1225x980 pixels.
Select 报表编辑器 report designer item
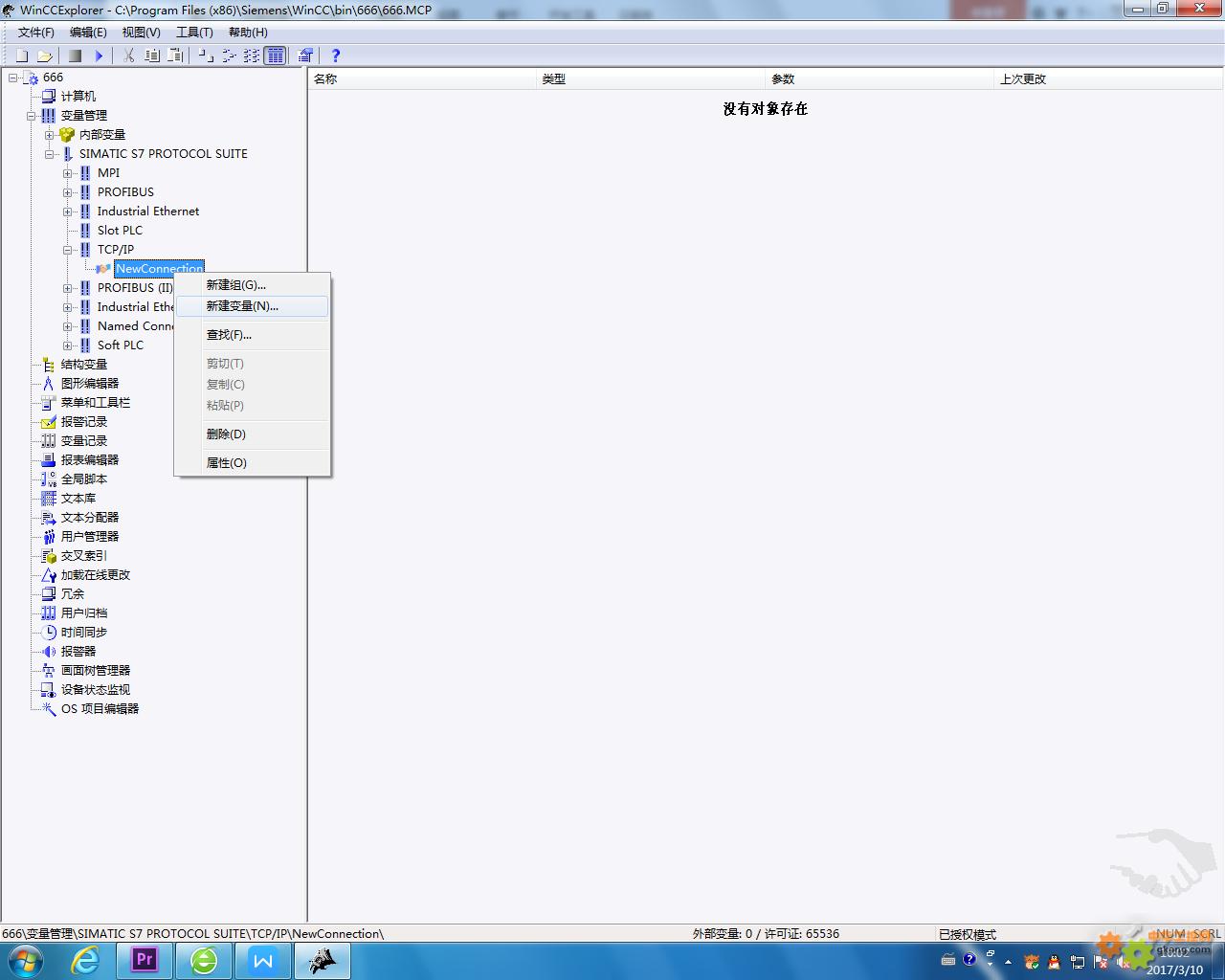(89, 460)
